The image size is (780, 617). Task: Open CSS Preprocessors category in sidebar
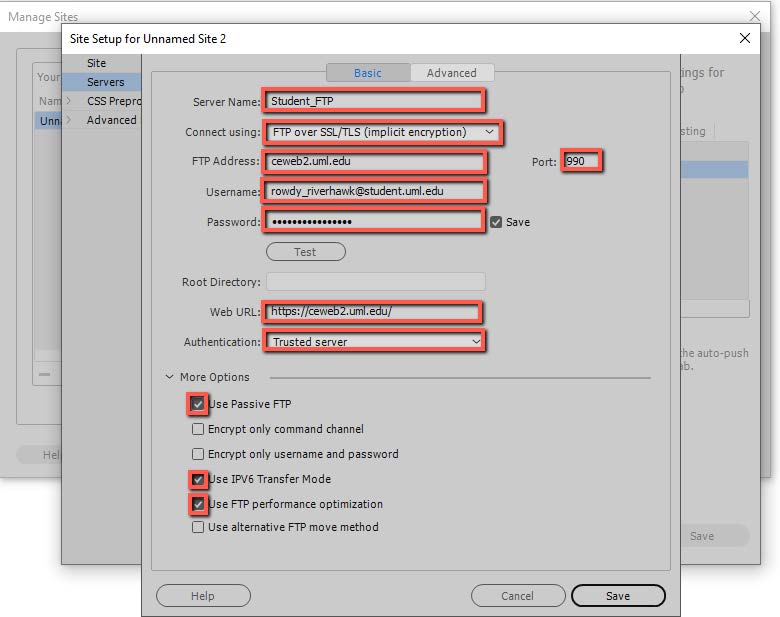[x=114, y=101]
